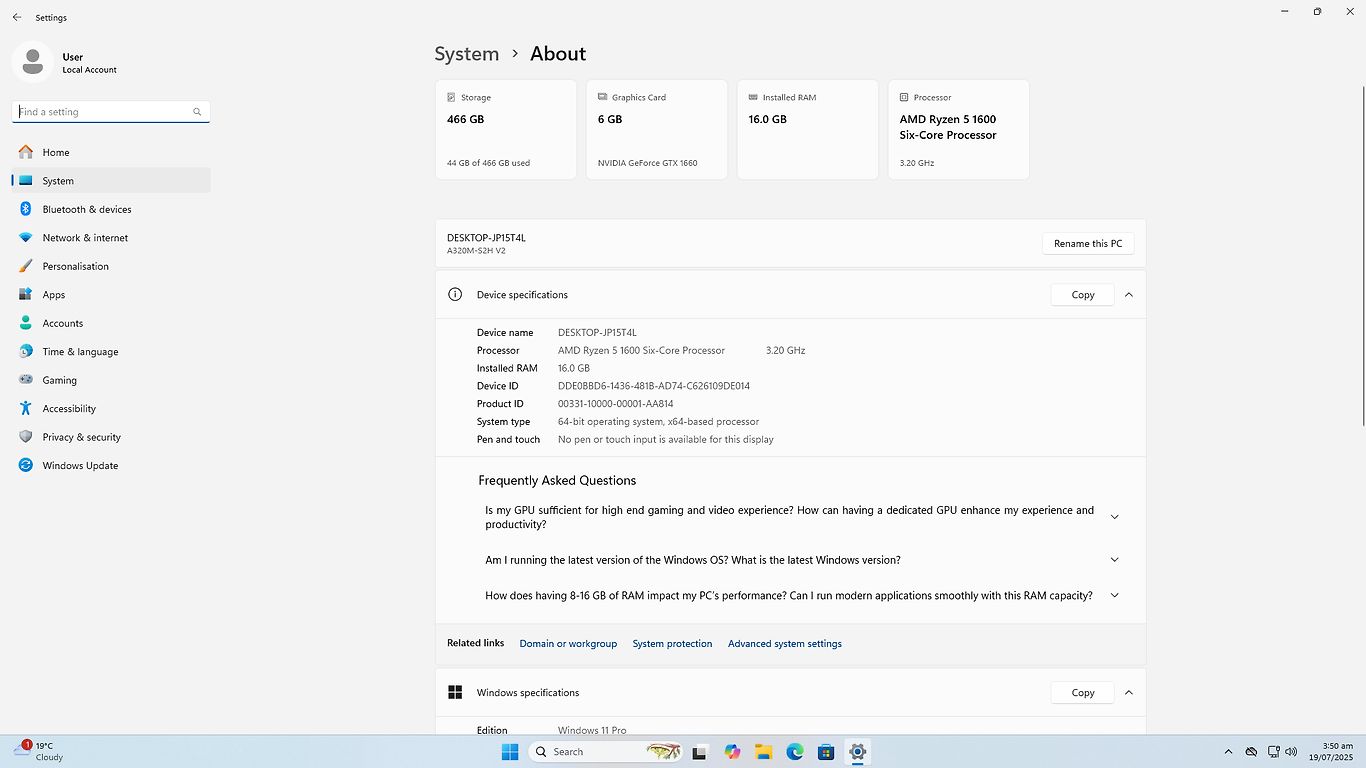This screenshot has width=1366, height=768.
Task: Select System in the sidebar
Action: 111,181
